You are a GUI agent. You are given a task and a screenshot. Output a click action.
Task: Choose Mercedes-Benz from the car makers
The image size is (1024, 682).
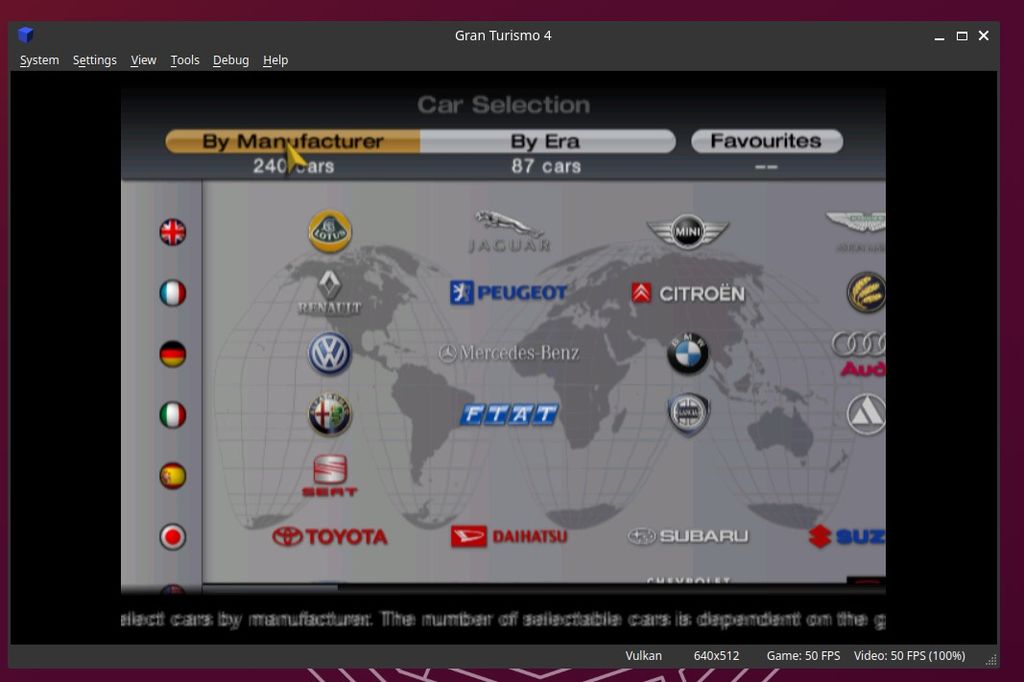(x=511, y=353)
